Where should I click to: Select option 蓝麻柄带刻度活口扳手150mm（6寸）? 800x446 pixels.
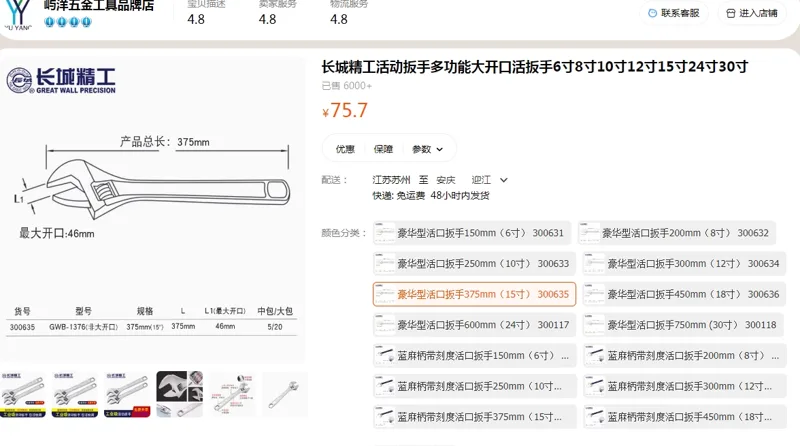[474, 356]
